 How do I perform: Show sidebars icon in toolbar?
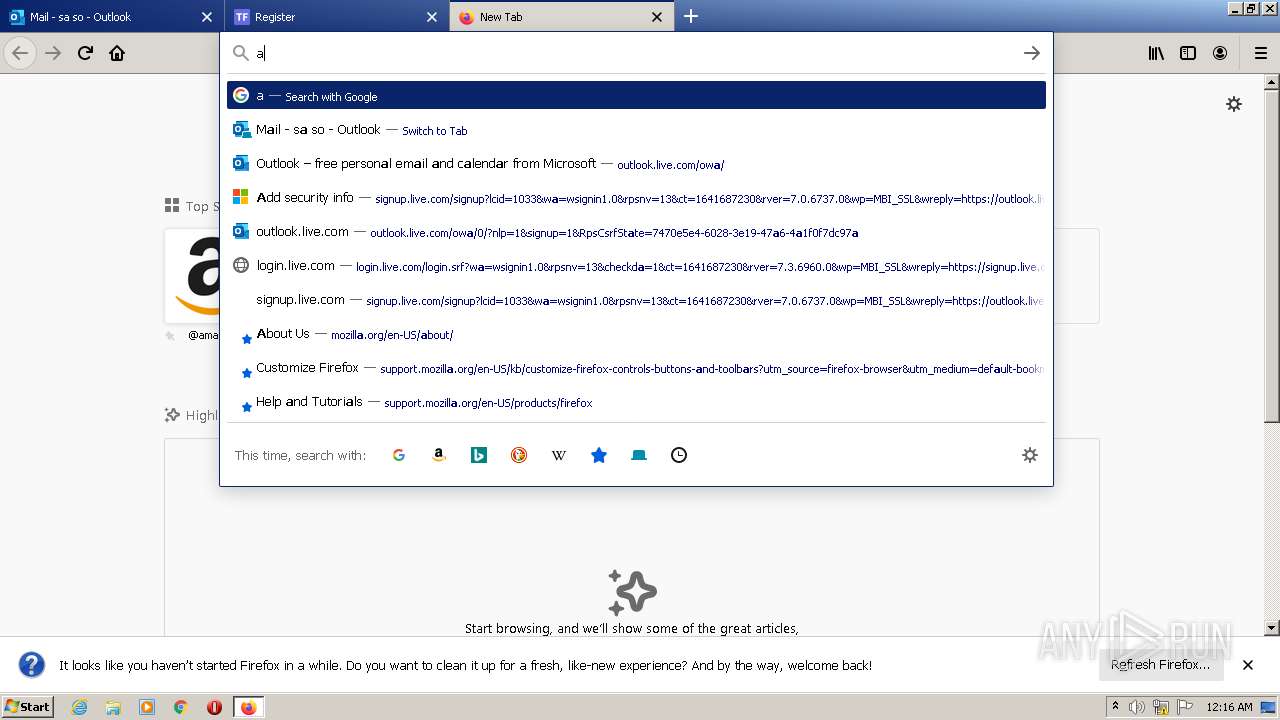coord(1188,53)
